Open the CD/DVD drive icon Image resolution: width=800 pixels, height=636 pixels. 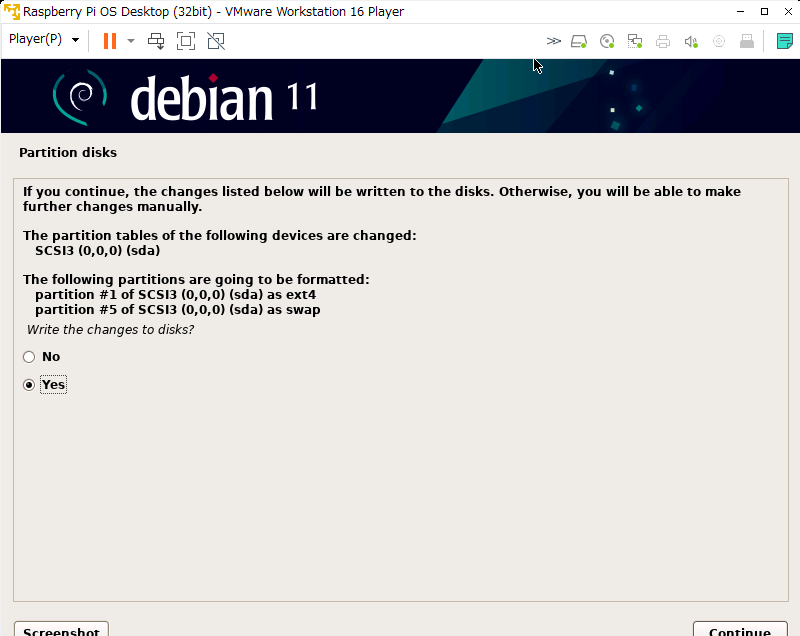point(607,41)
